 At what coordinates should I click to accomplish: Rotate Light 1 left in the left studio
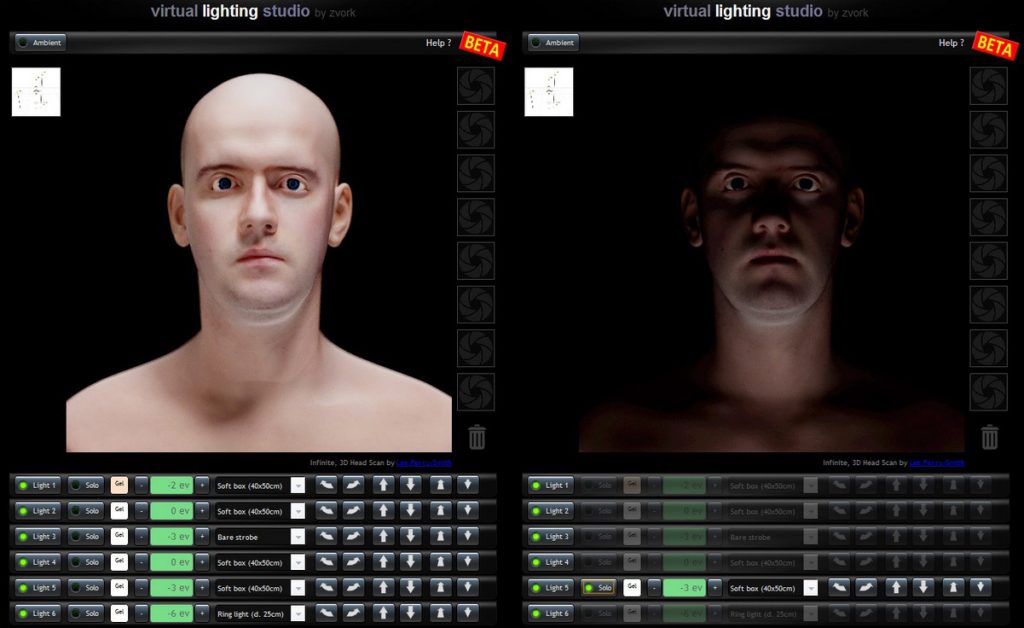coord(326,485)
